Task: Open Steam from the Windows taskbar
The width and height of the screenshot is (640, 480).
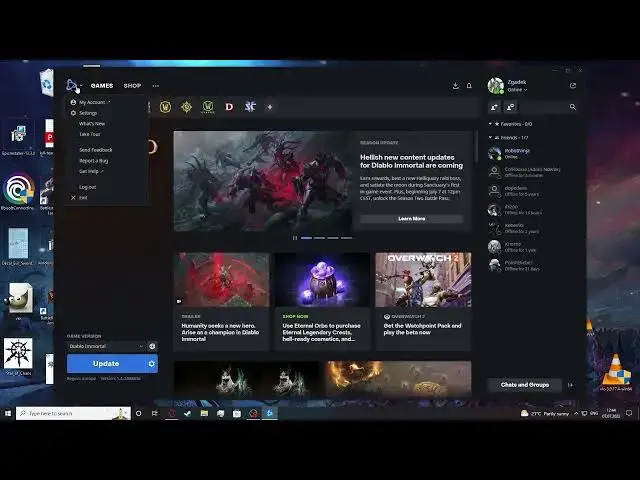Action: click(187, 413)
